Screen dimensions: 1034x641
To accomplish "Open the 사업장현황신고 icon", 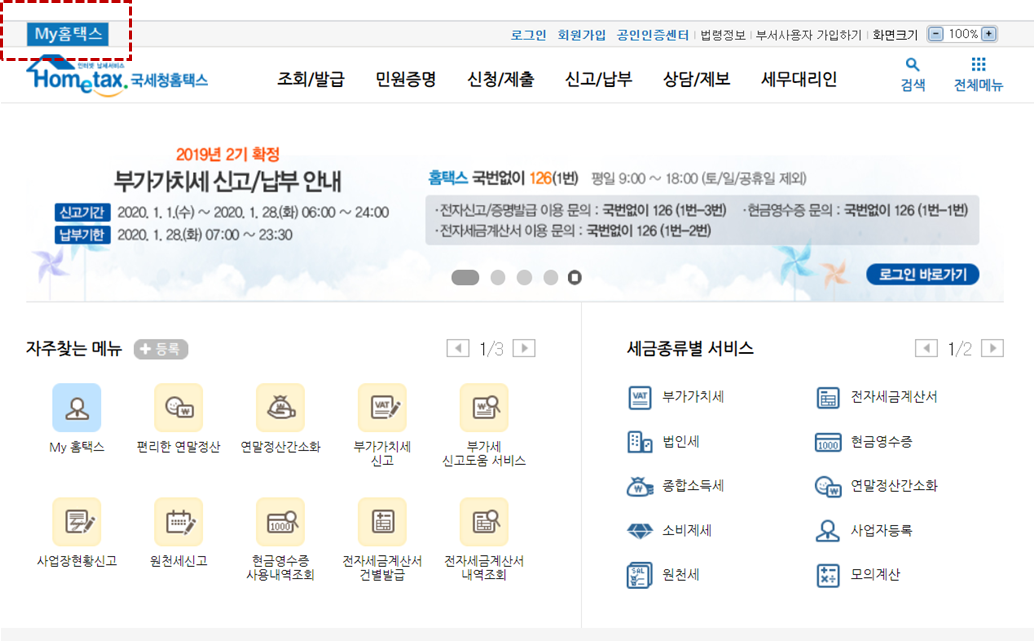I will (76, 522).
